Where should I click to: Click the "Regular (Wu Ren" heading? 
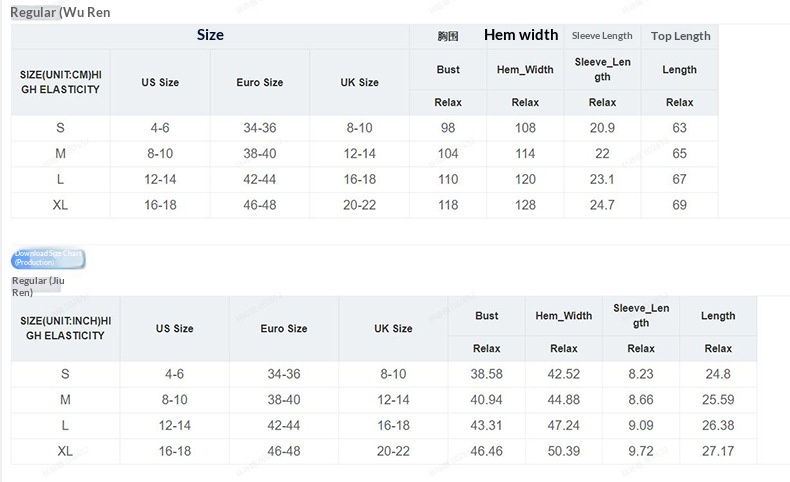[60, 12]
